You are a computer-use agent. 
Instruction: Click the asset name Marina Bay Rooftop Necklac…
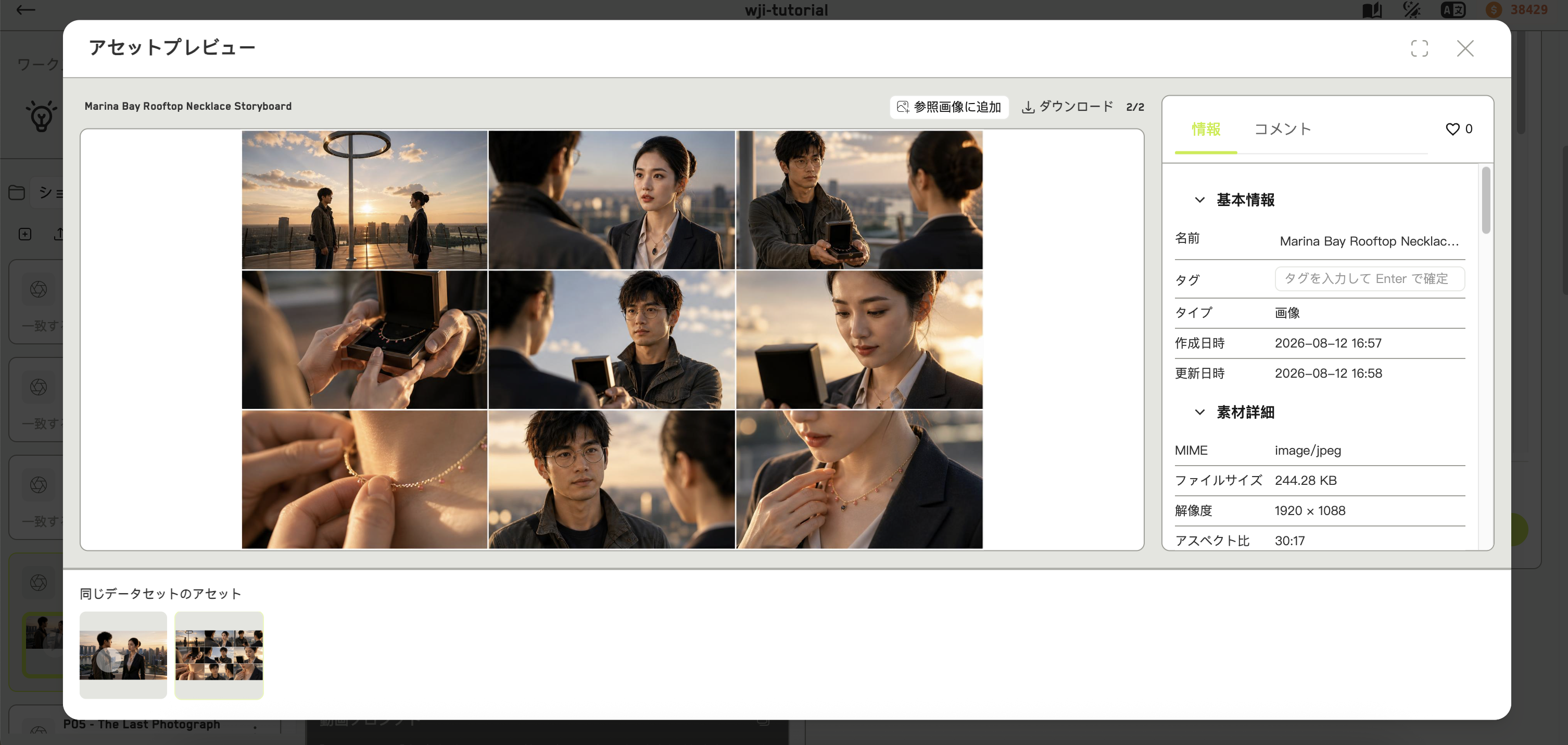(1369, 241)
